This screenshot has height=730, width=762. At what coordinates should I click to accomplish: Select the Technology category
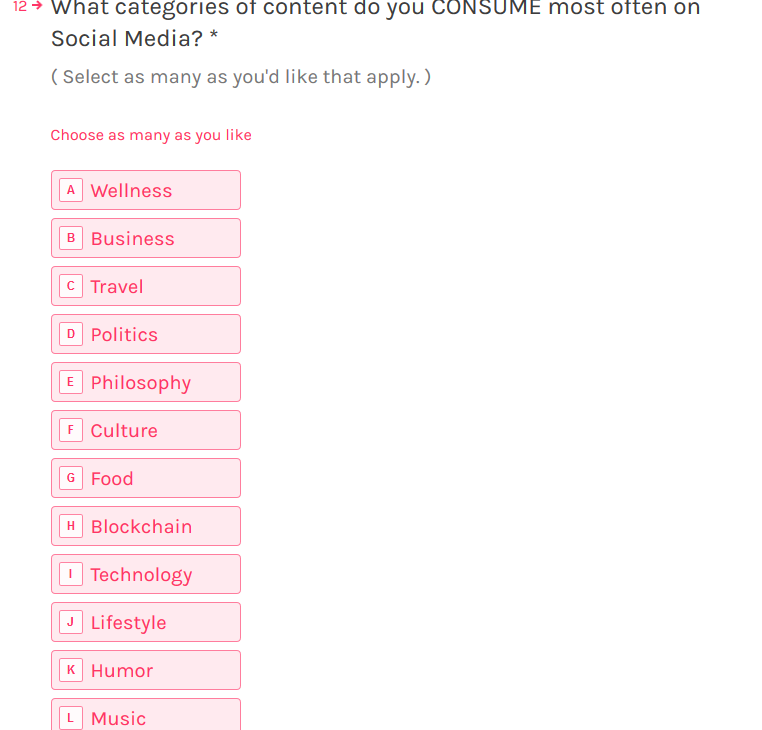(x=146, y=574)
